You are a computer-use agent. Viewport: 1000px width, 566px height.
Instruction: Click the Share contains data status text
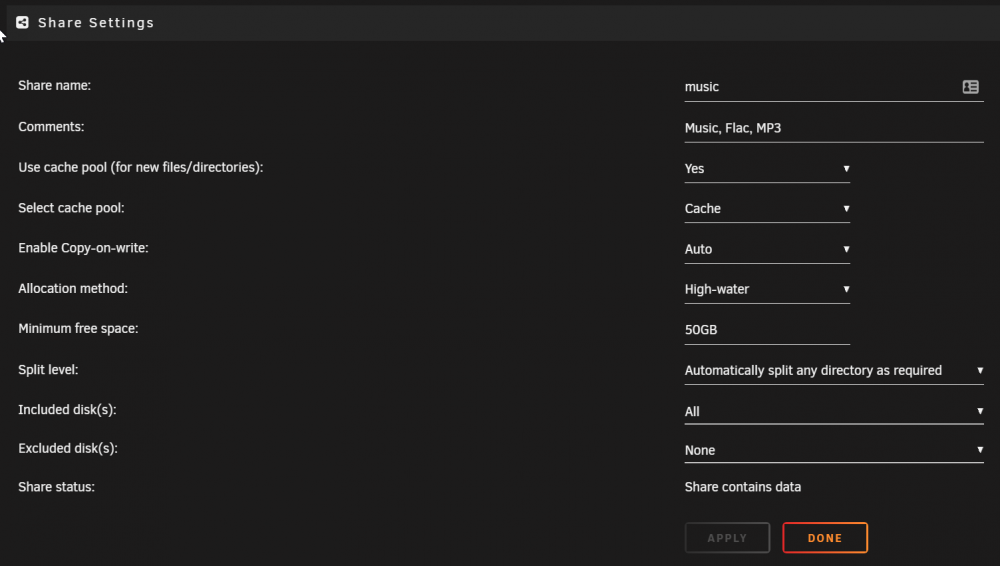[742, 487]
